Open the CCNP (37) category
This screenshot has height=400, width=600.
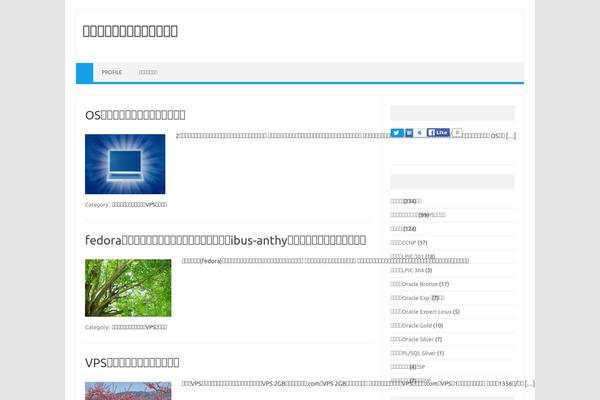click(409, 243)
